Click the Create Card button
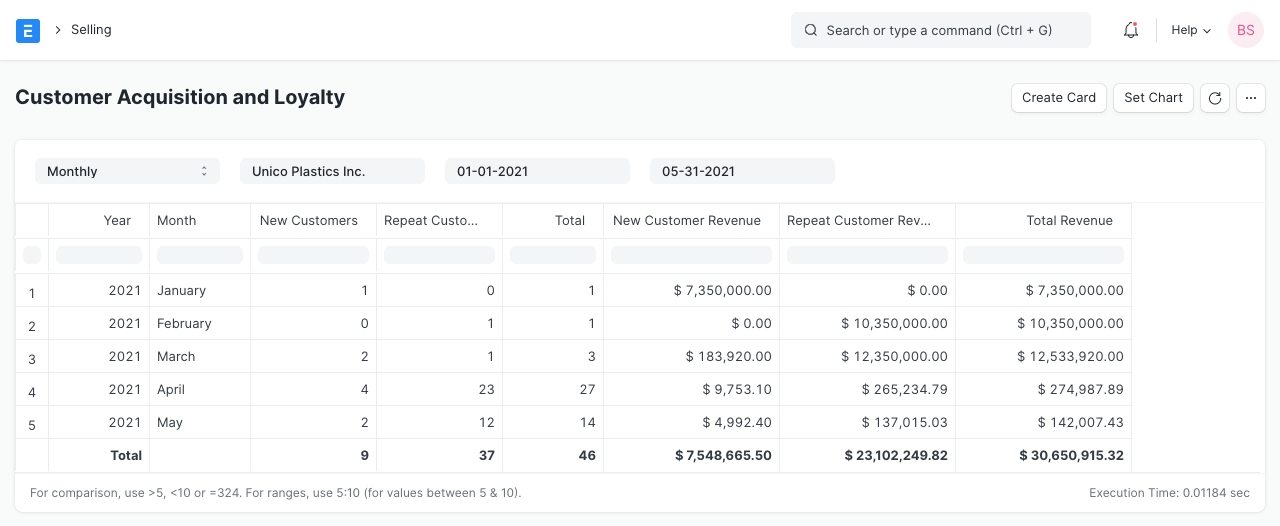Screen dimensions: 1280x526 click(x=1059, y=98)
